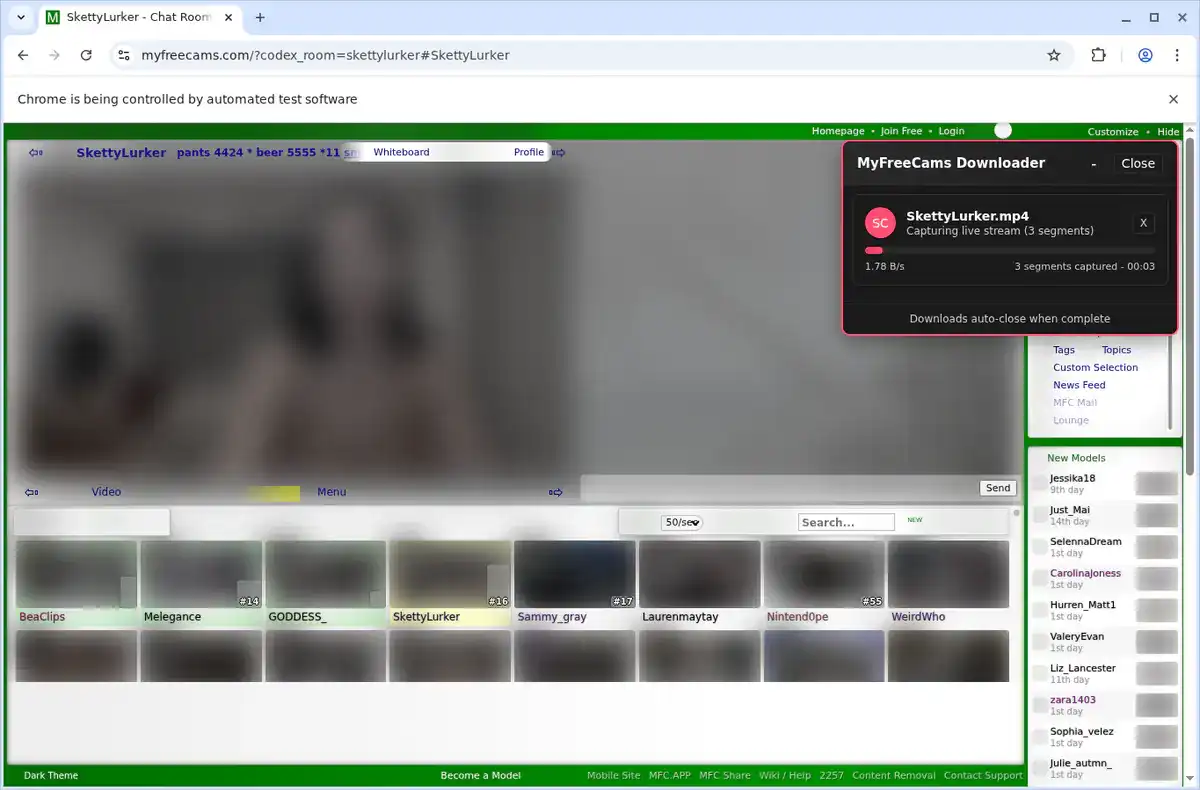Click the left arrow beside SkettyLurker room title

coord(36,153)
